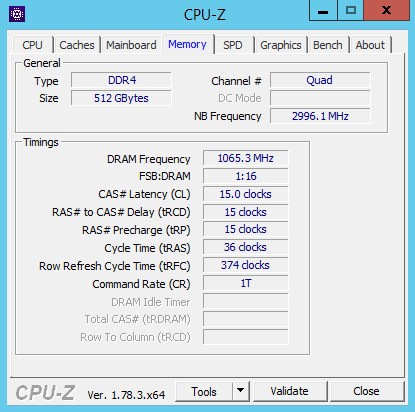Click the Row Refresh Cycle Time (tRFC) label

(115, 266)
